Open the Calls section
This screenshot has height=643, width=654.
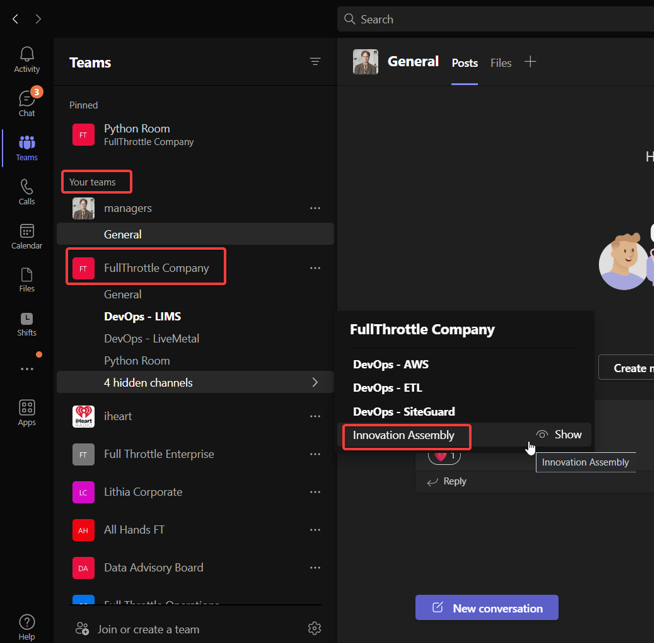pyautogui.click(x=27, y=192)
